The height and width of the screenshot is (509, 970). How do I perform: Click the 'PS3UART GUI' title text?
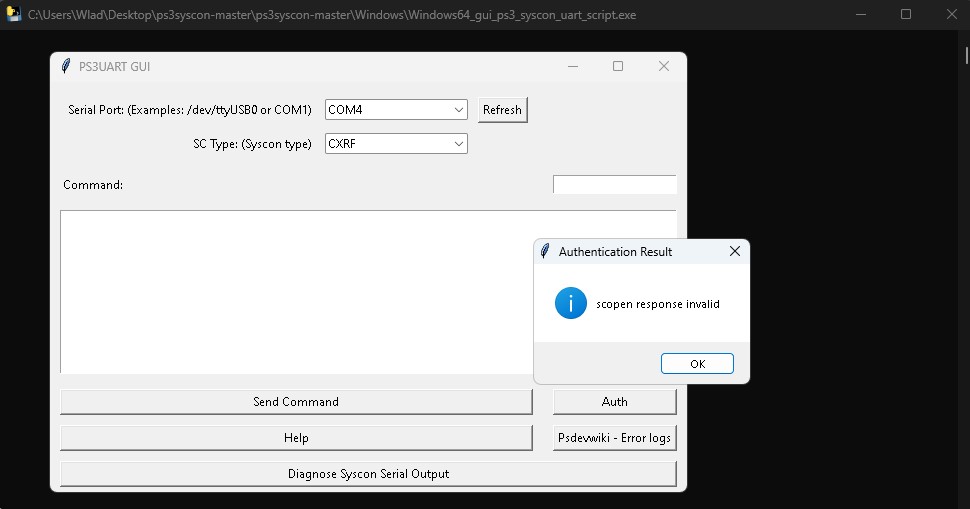point(114,67)
